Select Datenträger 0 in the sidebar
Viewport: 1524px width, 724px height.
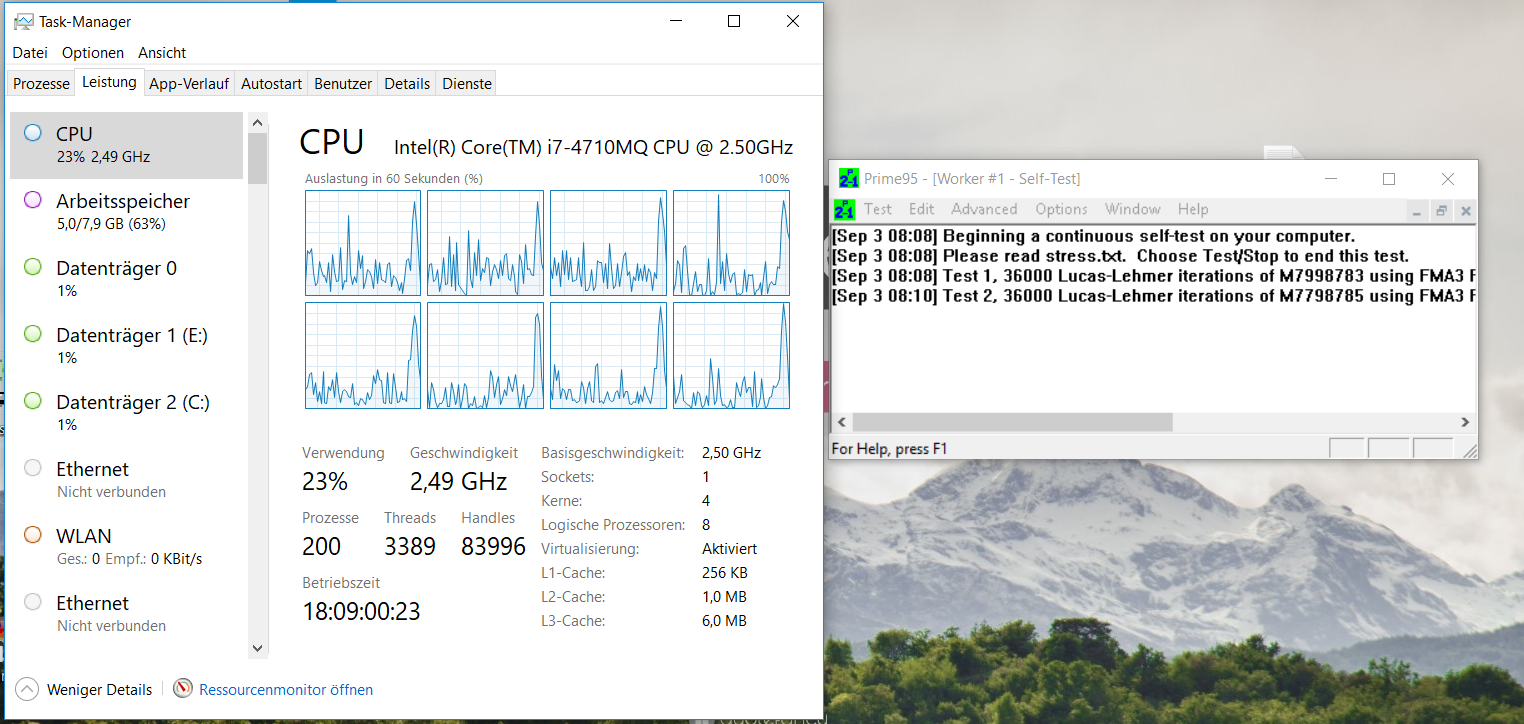pos(126,279)
